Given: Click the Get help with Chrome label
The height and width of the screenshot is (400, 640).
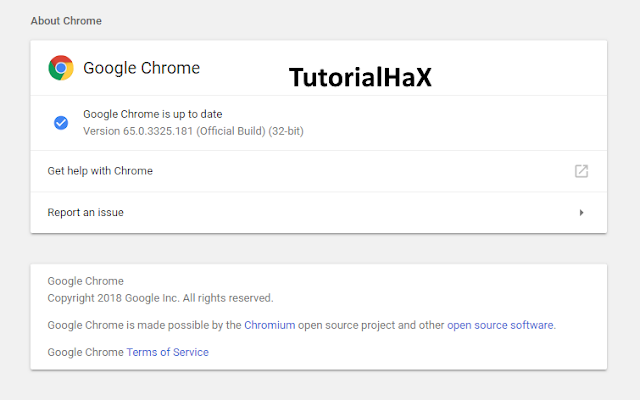Looking at the screenshot, I should click(100, 171).
